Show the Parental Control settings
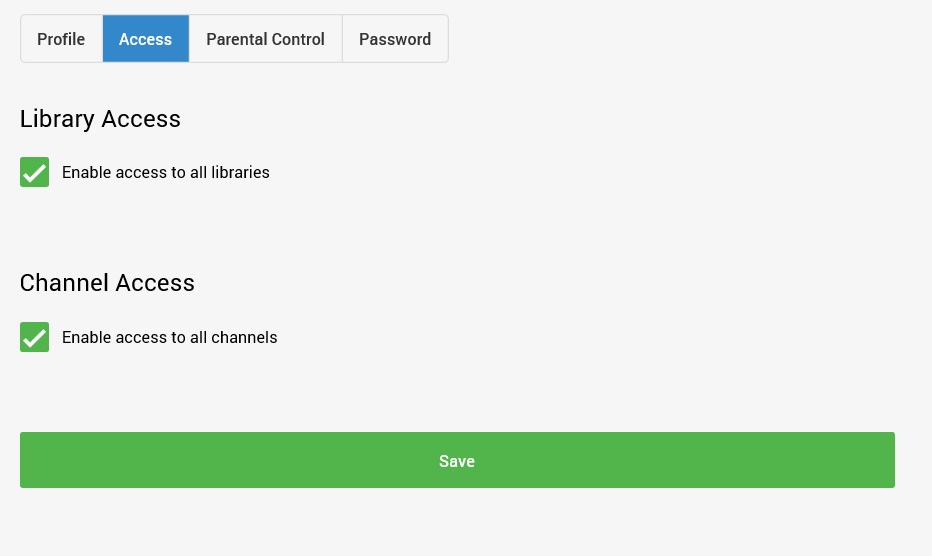Viewport: 932px width, 556px height. pos(265,39)
